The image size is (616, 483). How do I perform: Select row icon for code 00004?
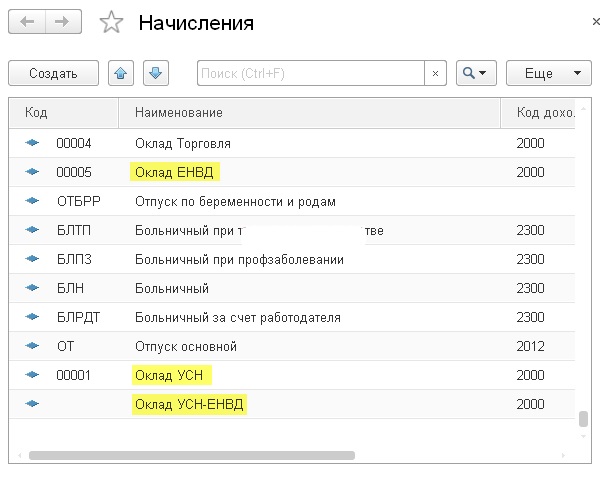pyautogui.click(x=32, y=143)
